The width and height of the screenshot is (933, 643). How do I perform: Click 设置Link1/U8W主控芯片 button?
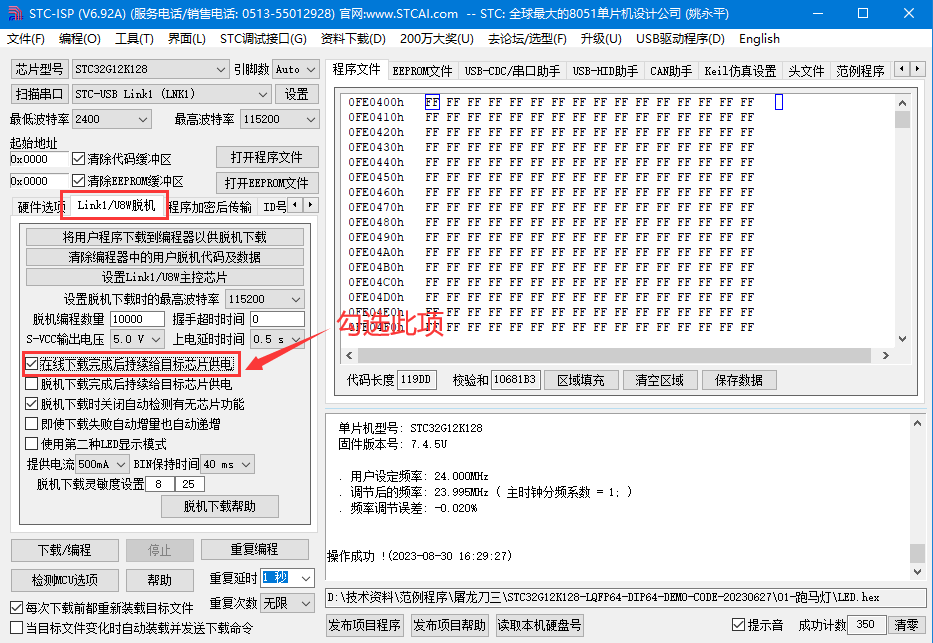[x=165, y=277]
